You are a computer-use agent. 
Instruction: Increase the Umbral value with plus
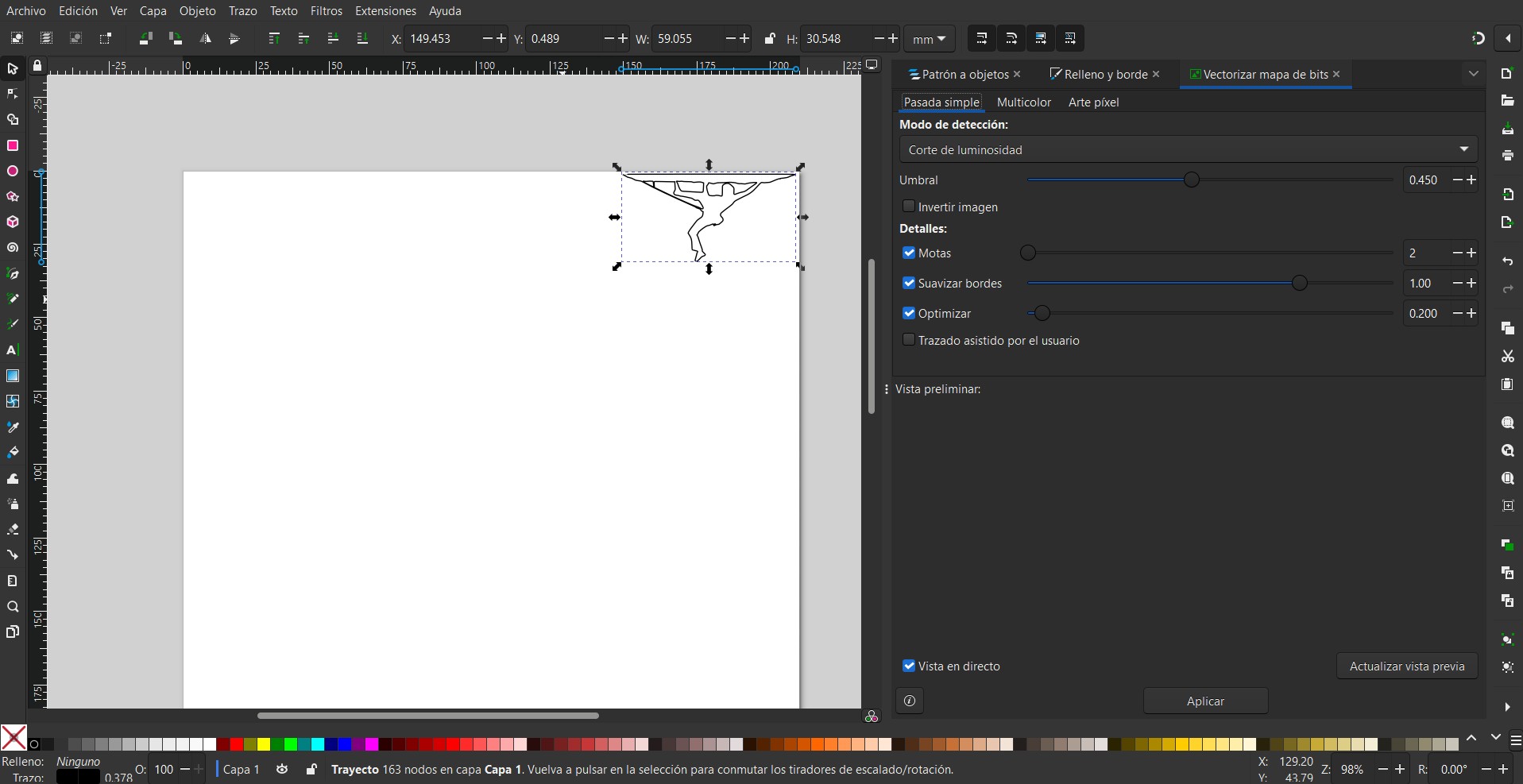tap(1471, 180)
